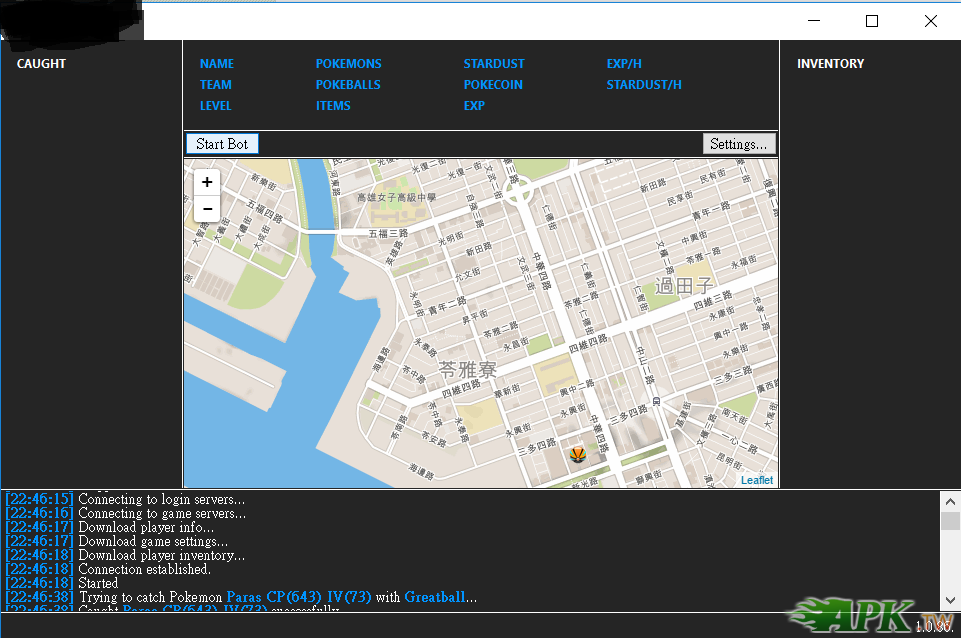961x638 pixels.
Task: Open the Settings... dialog
Action: [x=738, y=144]
